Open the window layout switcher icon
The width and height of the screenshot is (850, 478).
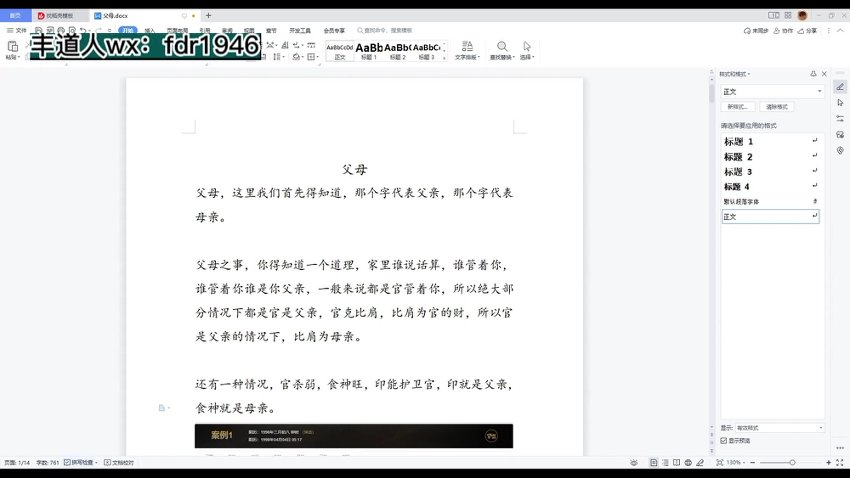tap(774, 16)
